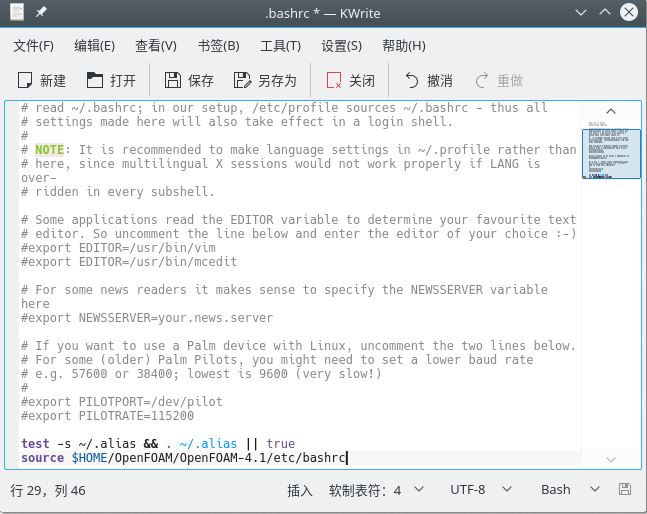
Task: Open the 工具(T) menu
Action: (280, 45)
